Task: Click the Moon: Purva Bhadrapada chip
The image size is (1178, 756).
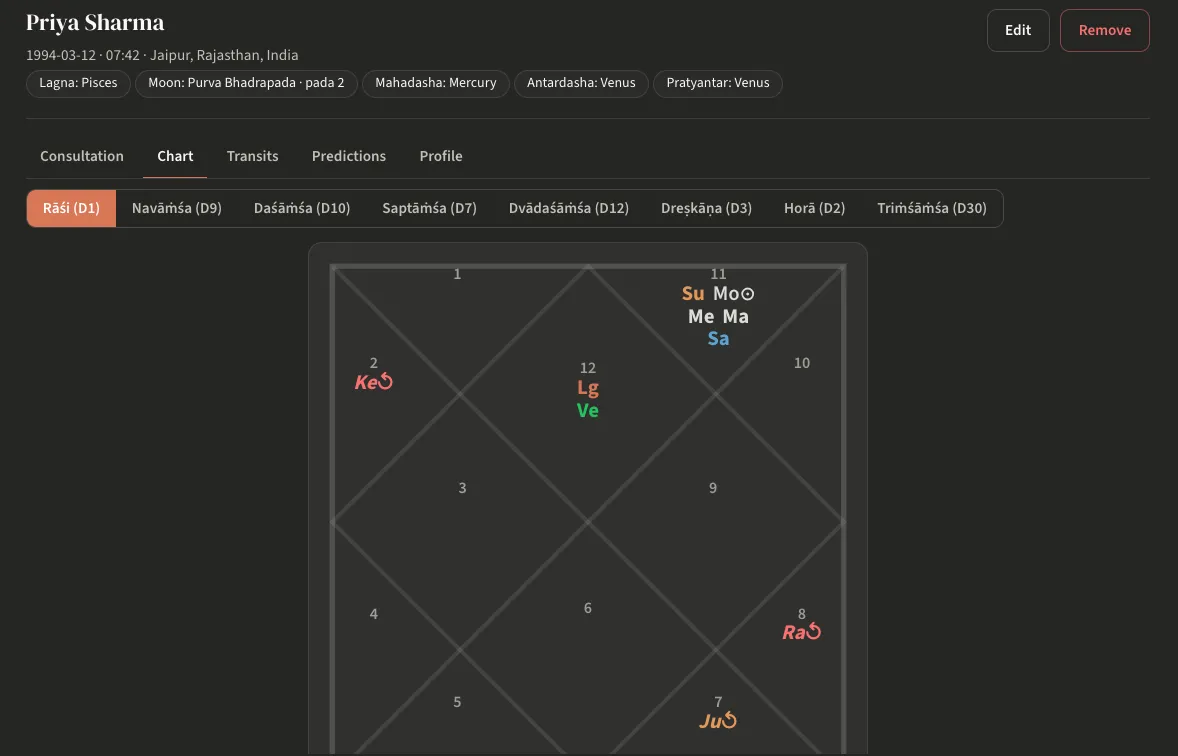Action: (246, 83)
